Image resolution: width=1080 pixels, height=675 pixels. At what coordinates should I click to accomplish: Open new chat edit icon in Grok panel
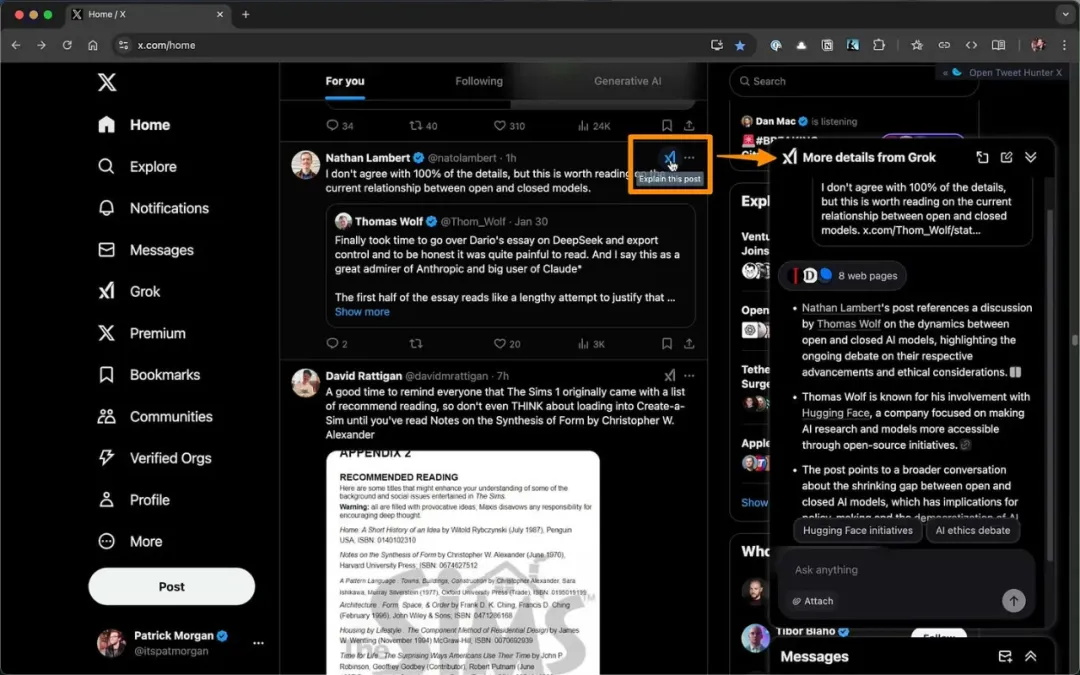pos(1006,157)
